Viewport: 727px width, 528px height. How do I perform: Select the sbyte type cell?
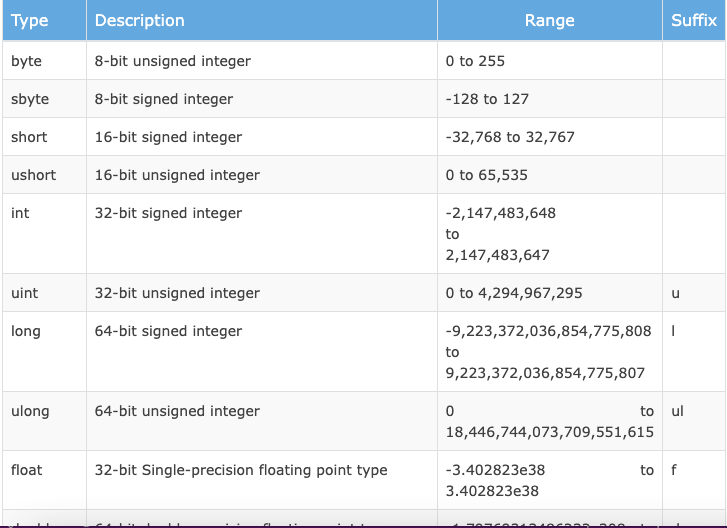pos(30,99)
